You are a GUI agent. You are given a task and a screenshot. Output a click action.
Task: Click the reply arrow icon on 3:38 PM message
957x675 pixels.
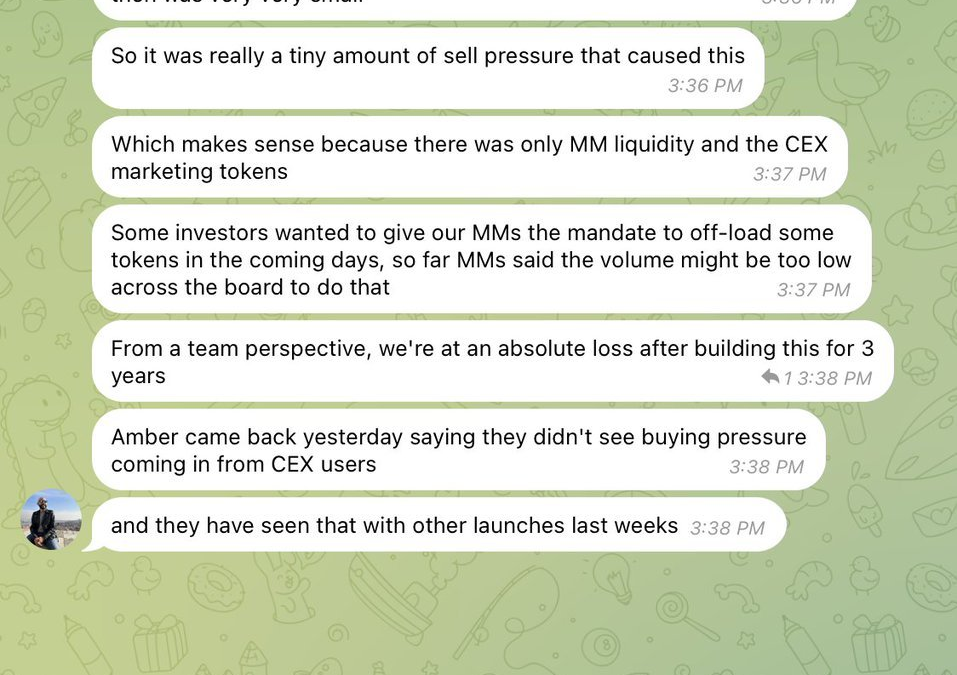click(x=770, y=377)
